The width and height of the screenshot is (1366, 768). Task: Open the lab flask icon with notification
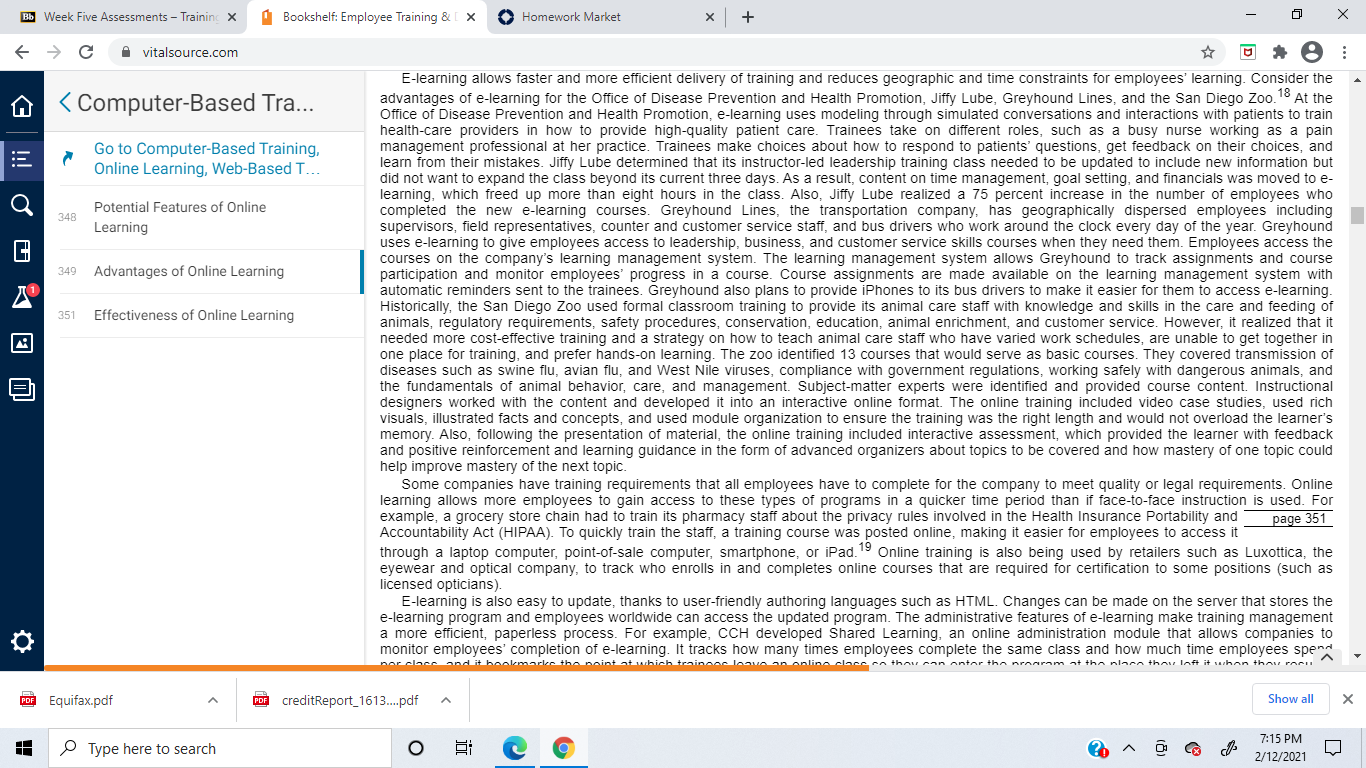[21, 297]
